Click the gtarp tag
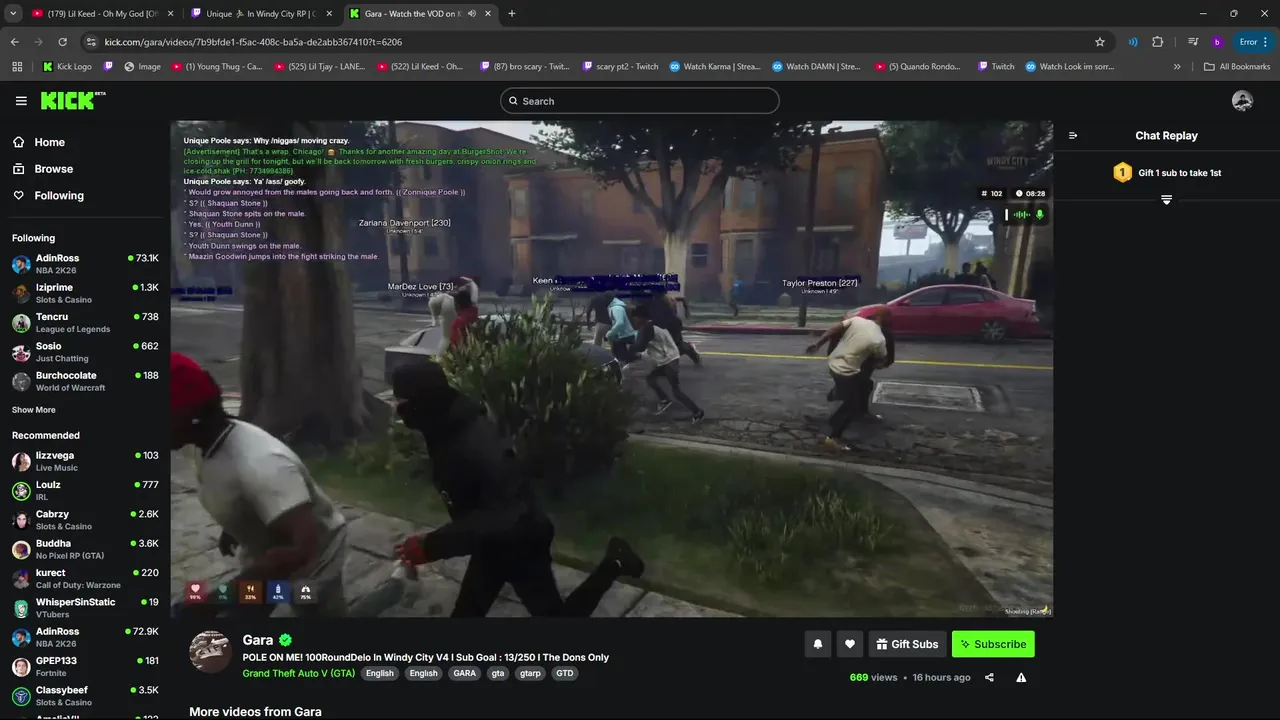The width and height of the screenshot is (1280, 720). (x=530, y=673)
